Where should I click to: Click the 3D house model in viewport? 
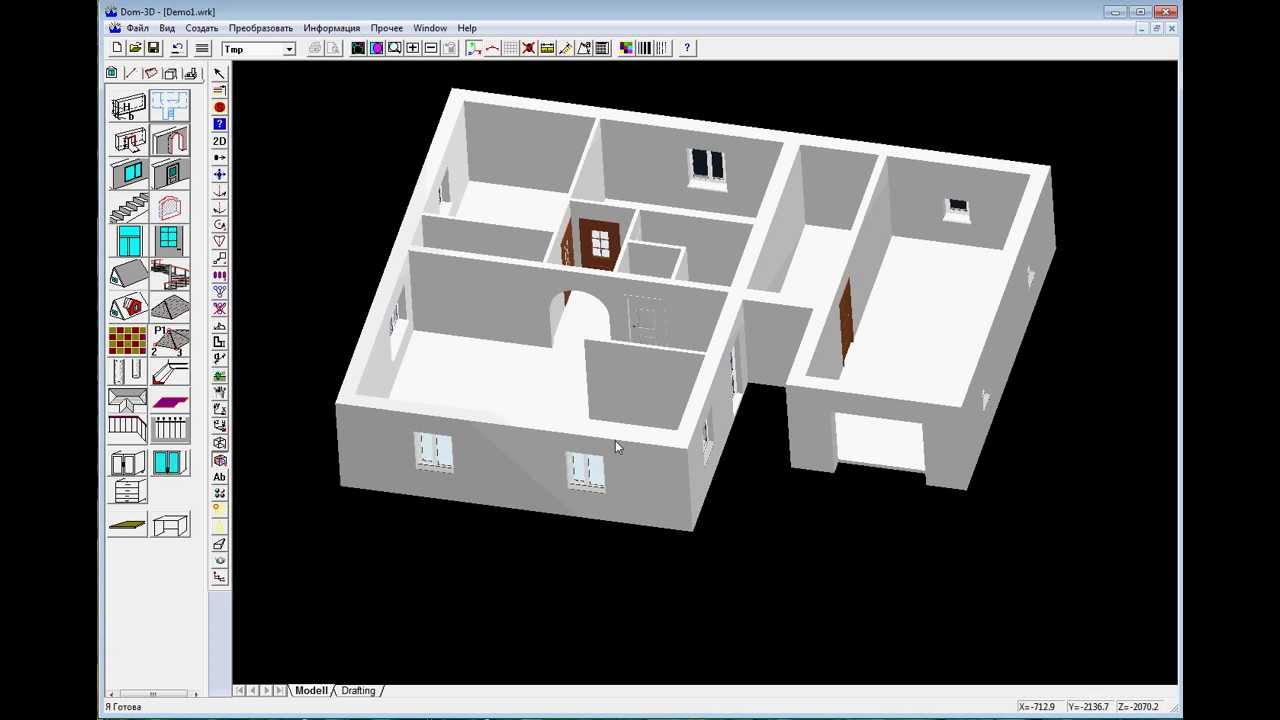(694, 308)
